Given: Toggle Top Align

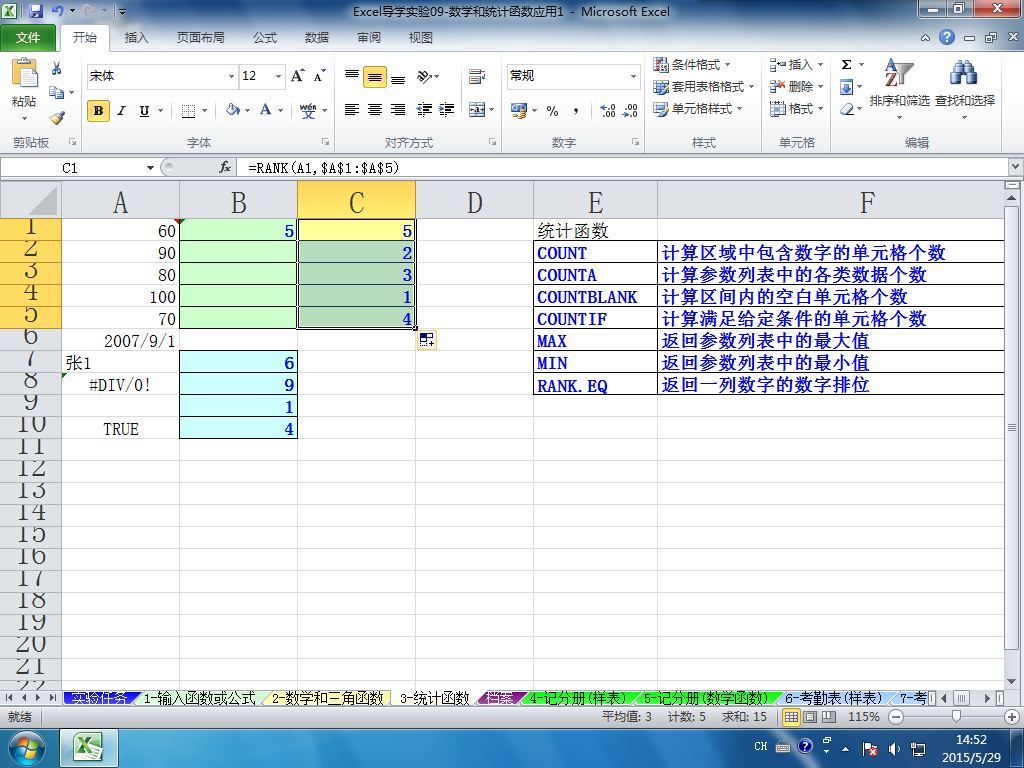Looking at the screenshot, I should coord(351,76).
